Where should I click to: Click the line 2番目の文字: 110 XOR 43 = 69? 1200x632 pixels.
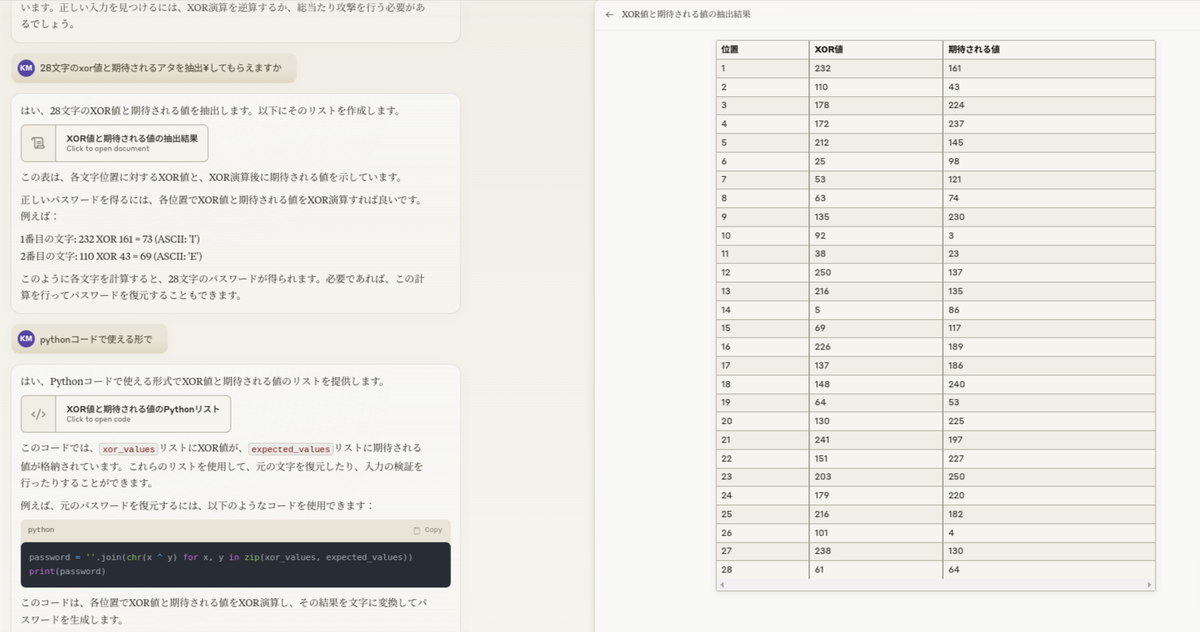click(110, 256)
